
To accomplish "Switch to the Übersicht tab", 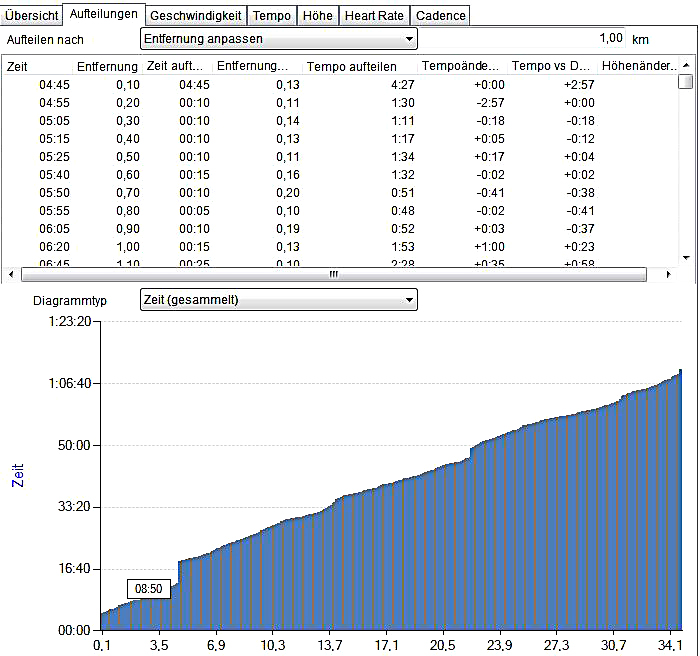I will tap(31, 16).
